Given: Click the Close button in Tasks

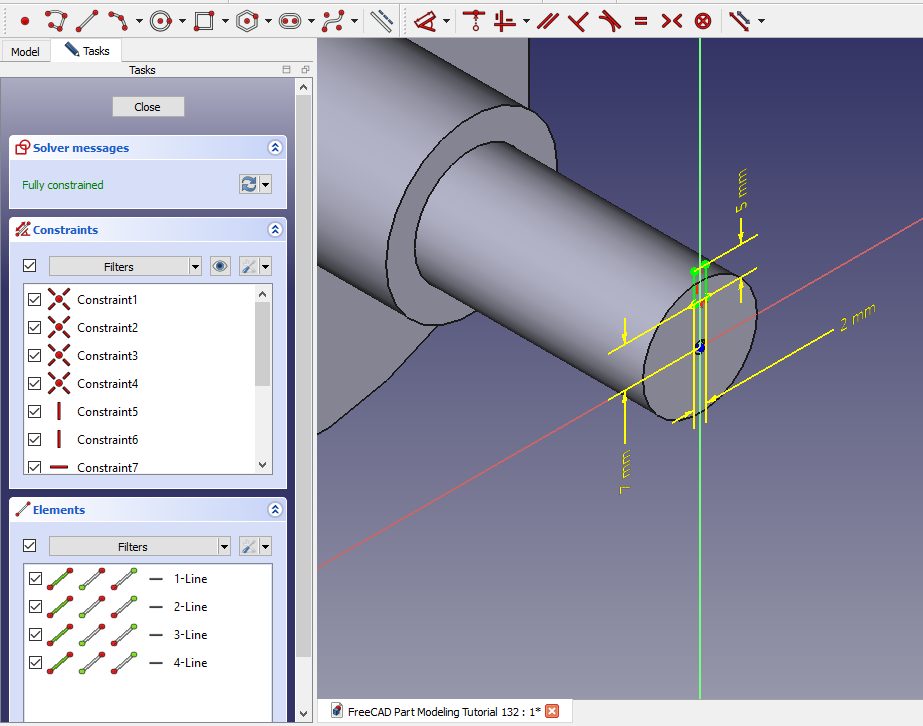Looking at the screenshot, I should coord(147,107).
